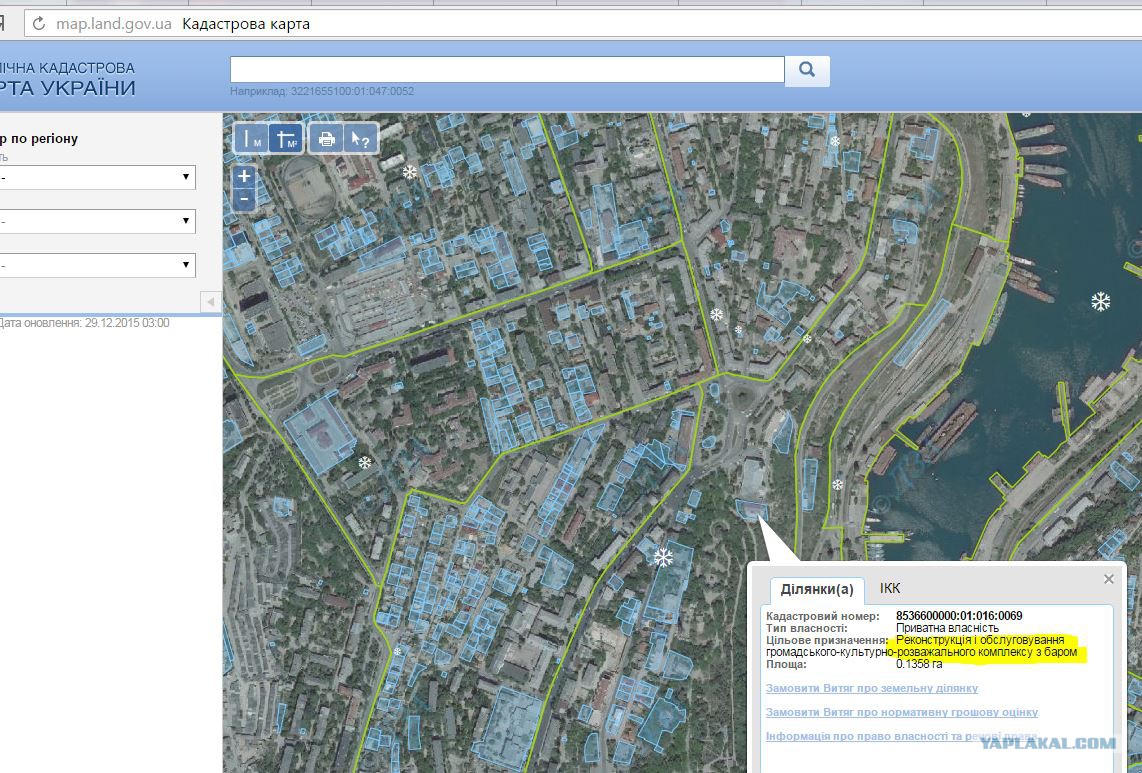
Task: Reload the page with browser refresh icon
Action: click(x=39, y=23)
